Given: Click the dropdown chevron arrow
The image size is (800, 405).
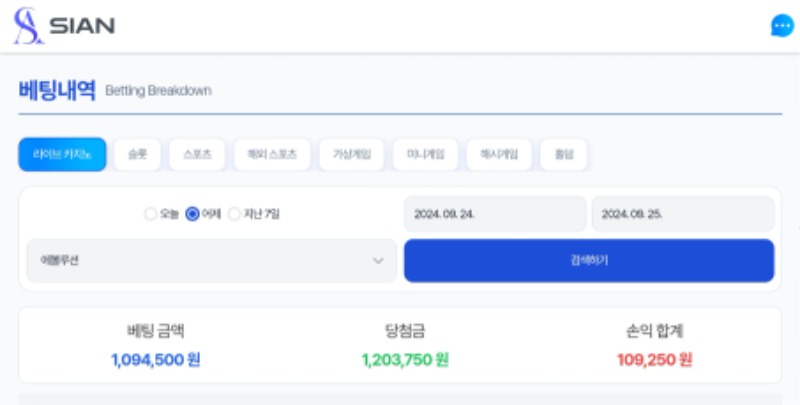Looking at the screenshot, I should (x=378, y=261).
